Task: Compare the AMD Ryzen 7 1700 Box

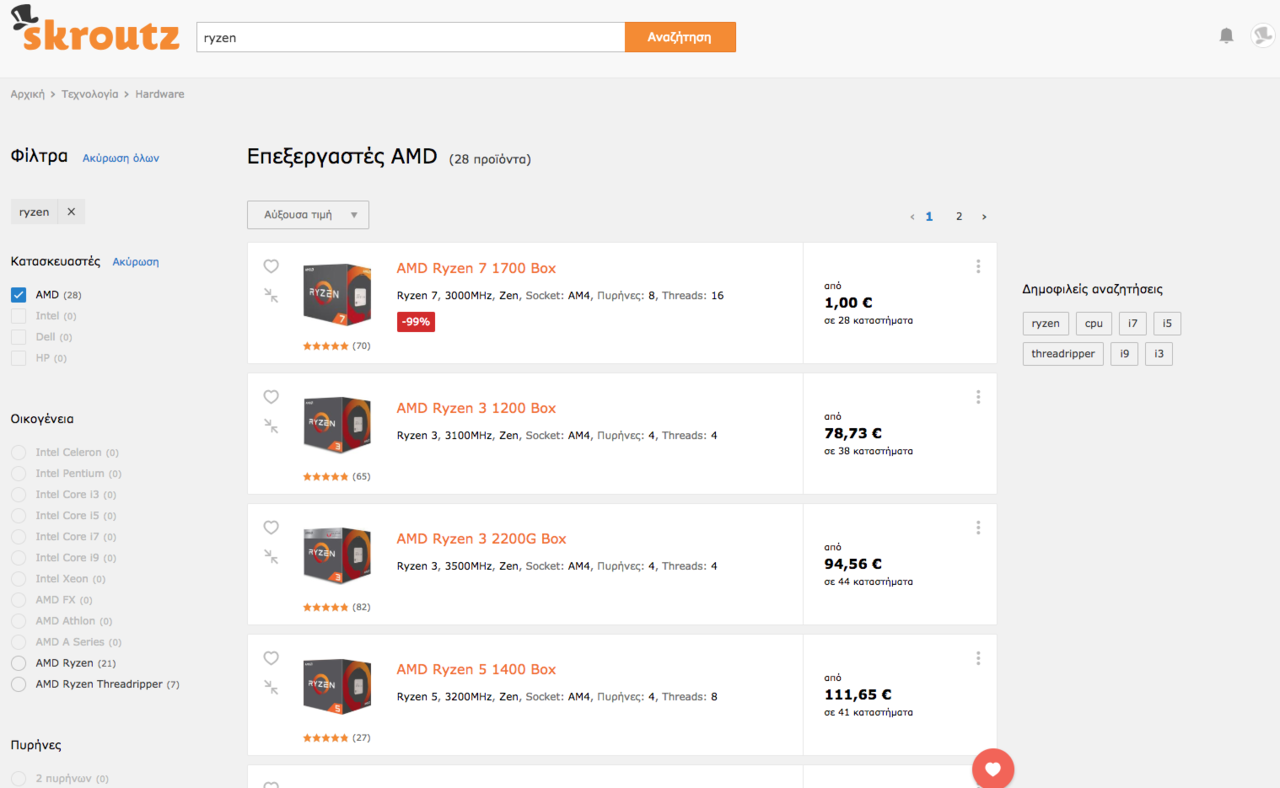Action: pos(271,295)
